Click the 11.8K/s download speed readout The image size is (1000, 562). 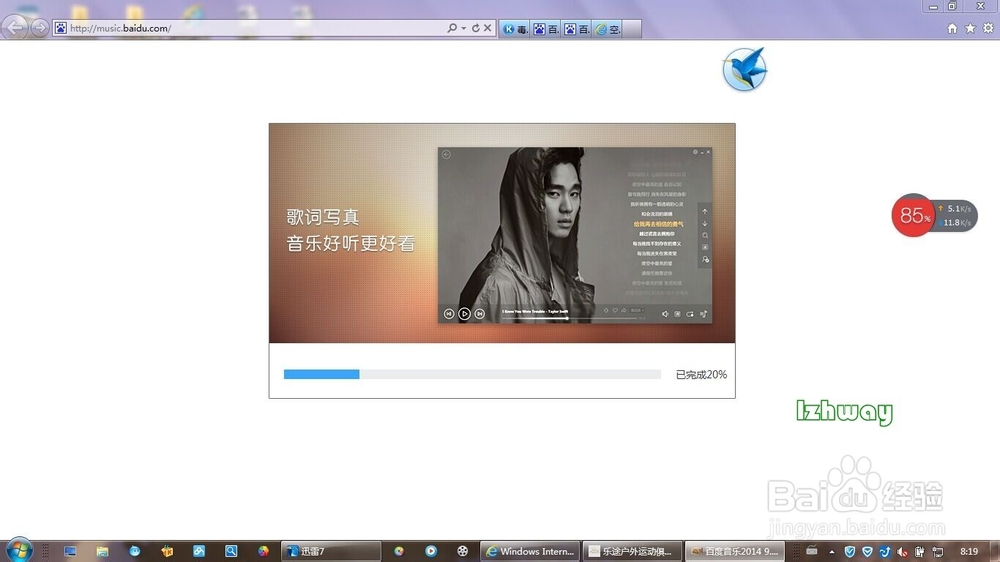[955, 223]
